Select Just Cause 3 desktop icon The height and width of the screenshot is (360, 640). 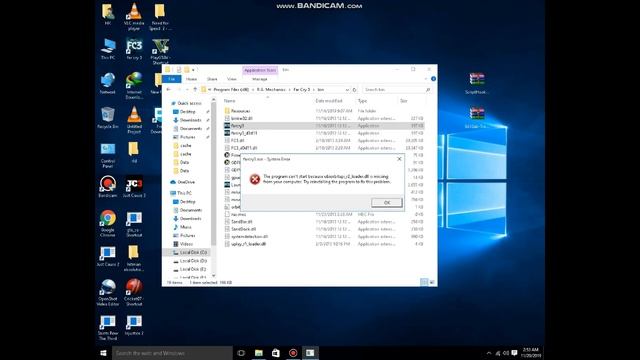click(134, 187)
